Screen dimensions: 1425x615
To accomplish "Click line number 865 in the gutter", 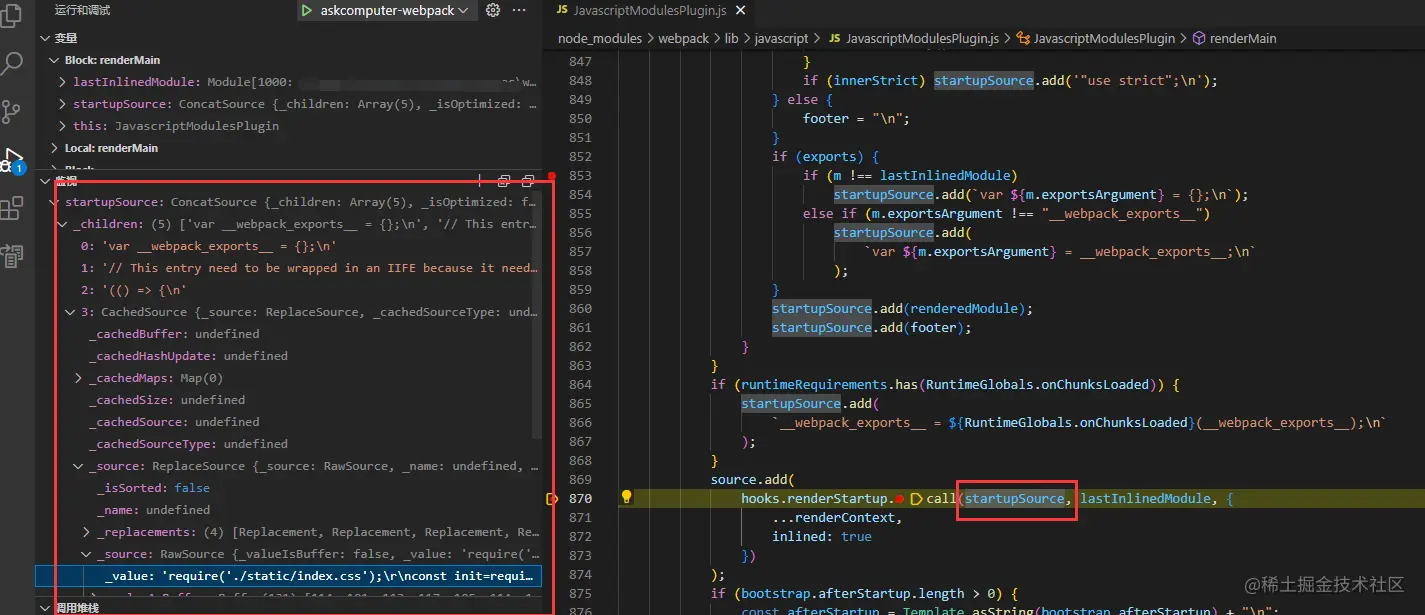I will [580, 403].
